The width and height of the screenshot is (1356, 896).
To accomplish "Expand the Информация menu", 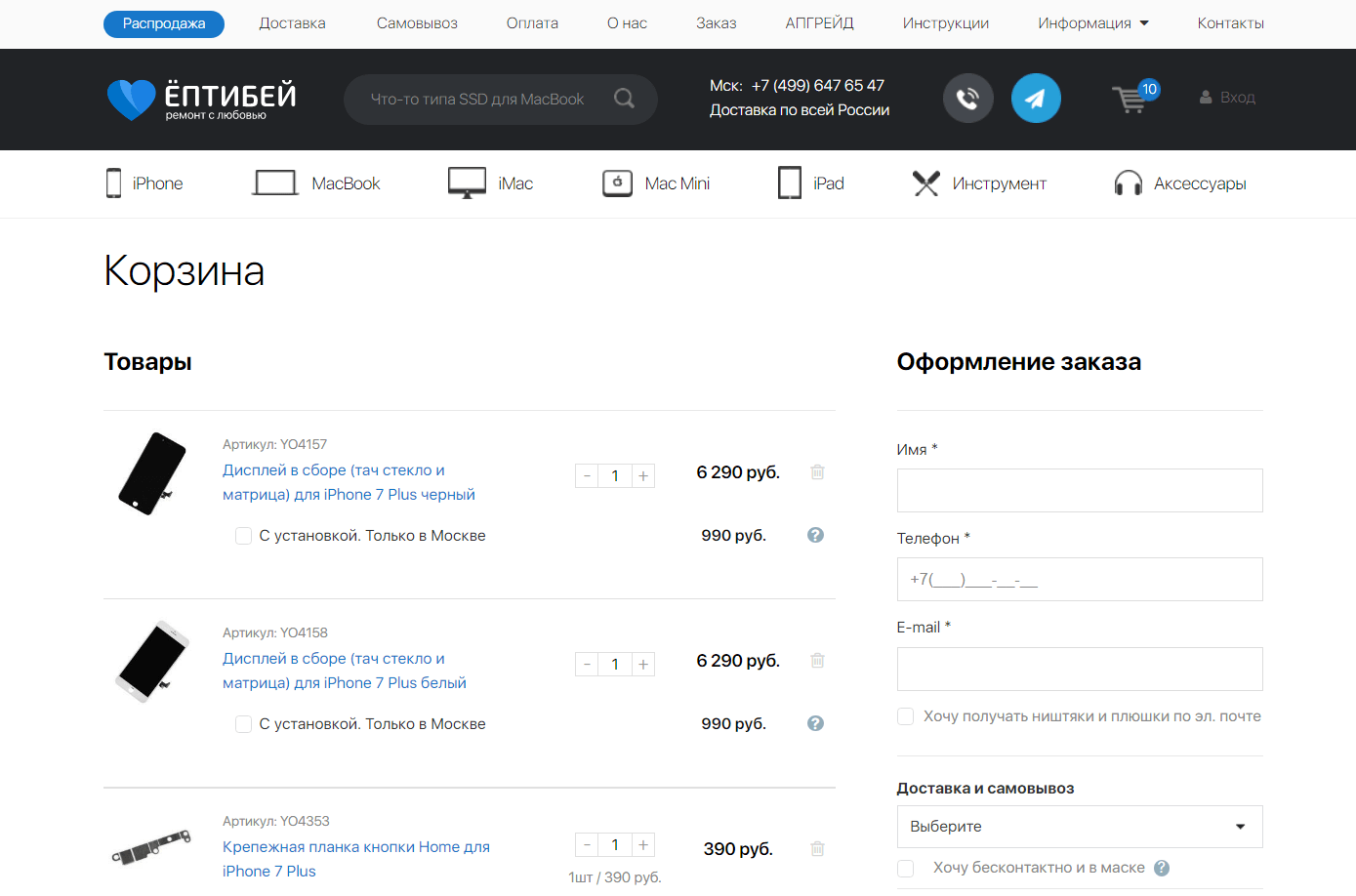I will pyautogui.click(x=1093, y=23).
